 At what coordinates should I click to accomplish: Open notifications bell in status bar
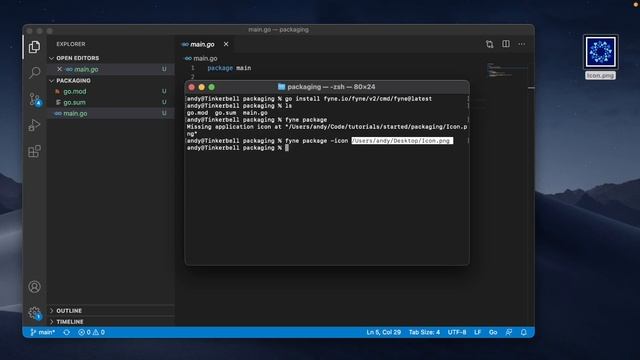524,332
